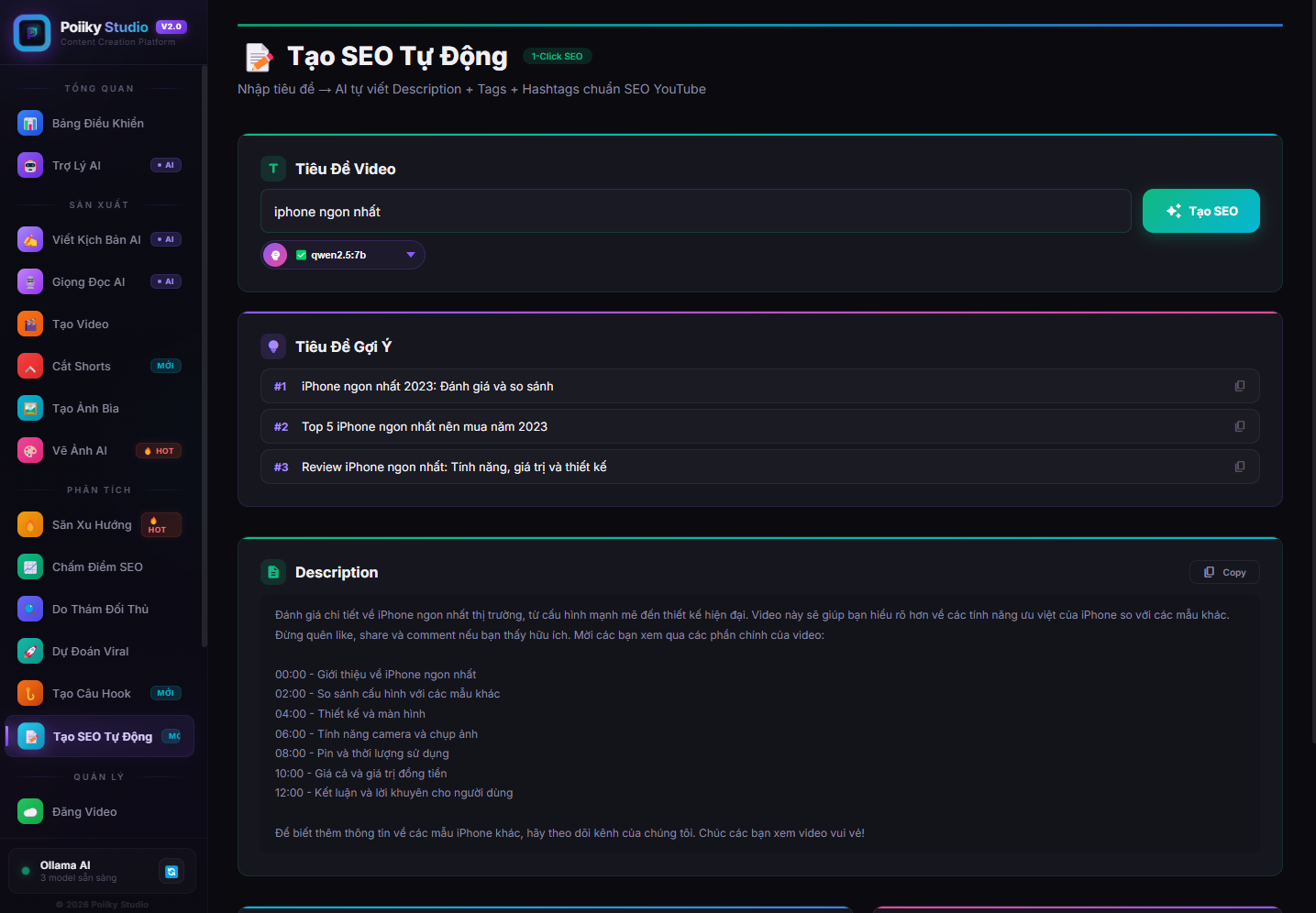This screenshot has width=1316, height=913.
Task: Open Vẽ Ảnh AI via its palette icon
Action: (30, 451)
